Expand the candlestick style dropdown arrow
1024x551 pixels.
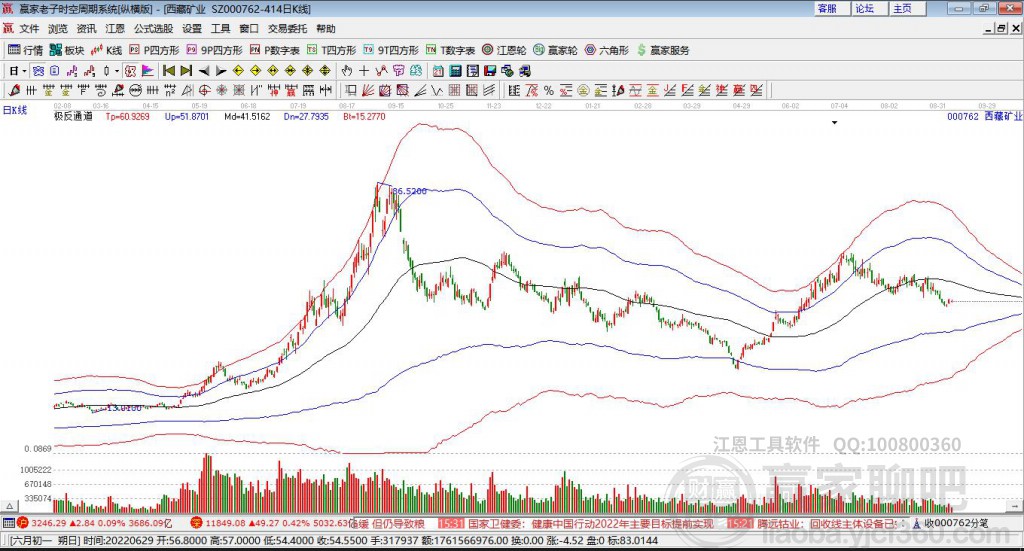point(117,71)
